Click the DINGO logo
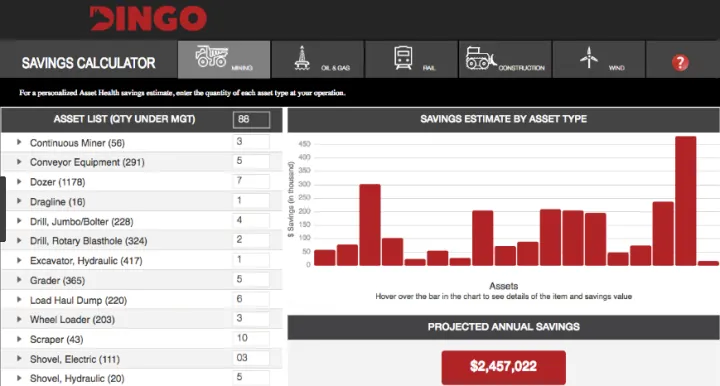 (148, 18)
